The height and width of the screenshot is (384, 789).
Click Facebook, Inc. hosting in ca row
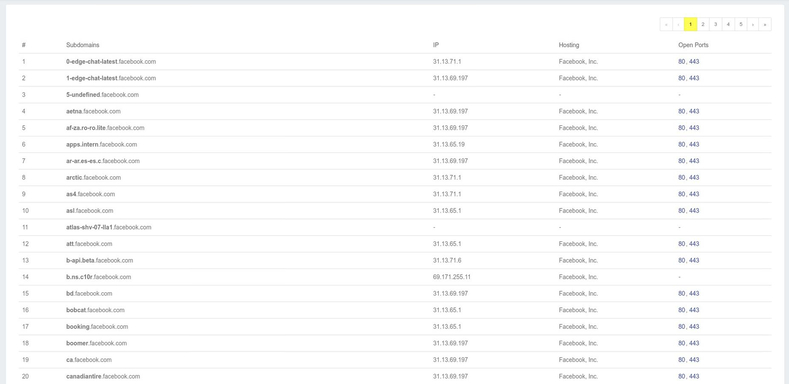pyautogui.click(x=578, y=360)
